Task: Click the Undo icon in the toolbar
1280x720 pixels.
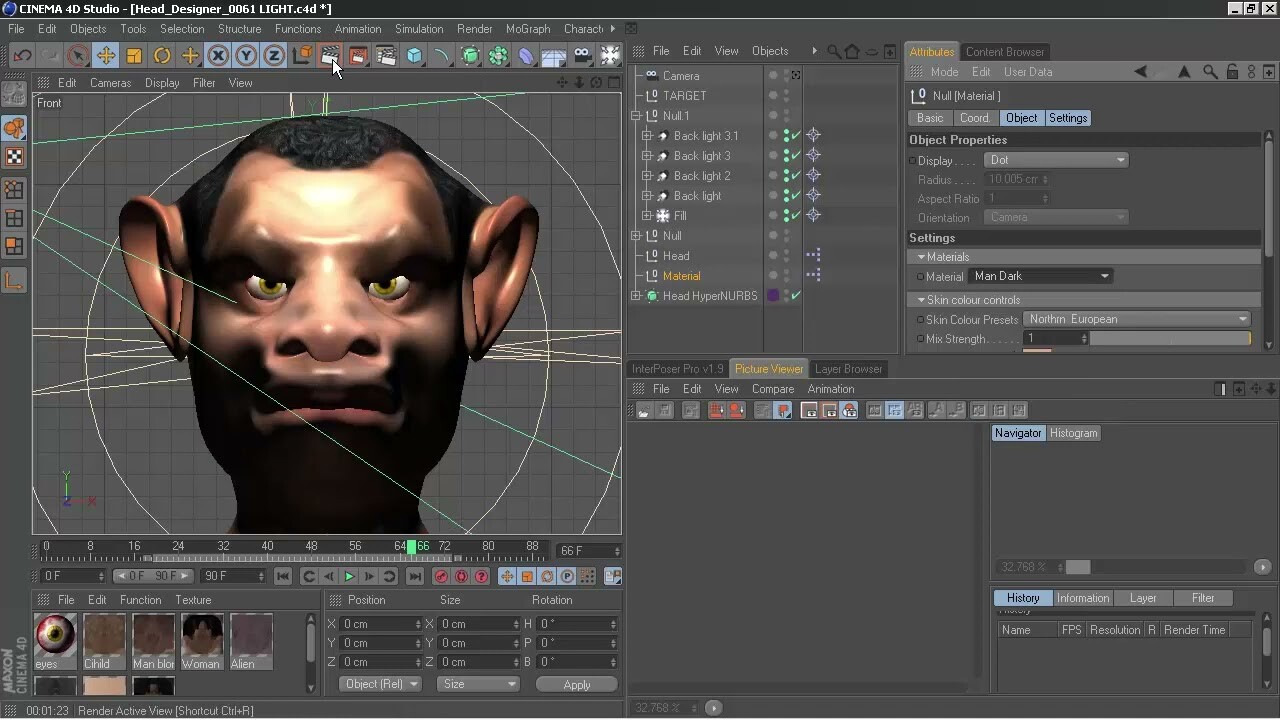Action: point(22,55)
